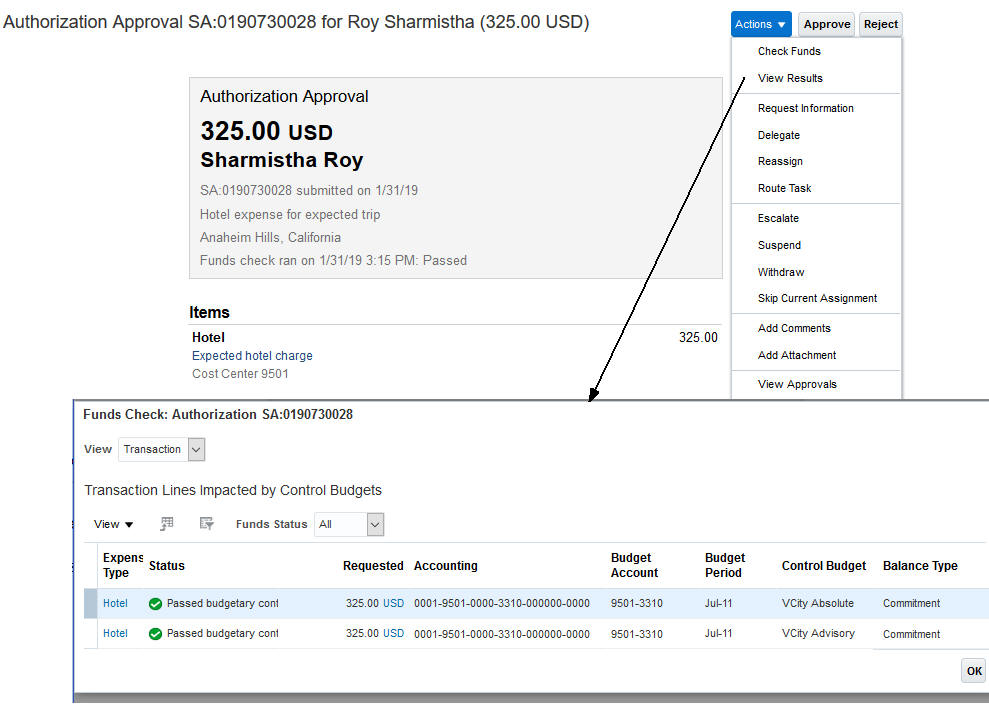Click the USD link in VCity Advisory row
Image resolution: width=989 pixels, height=712 pixels.
(x=393, y=633)
